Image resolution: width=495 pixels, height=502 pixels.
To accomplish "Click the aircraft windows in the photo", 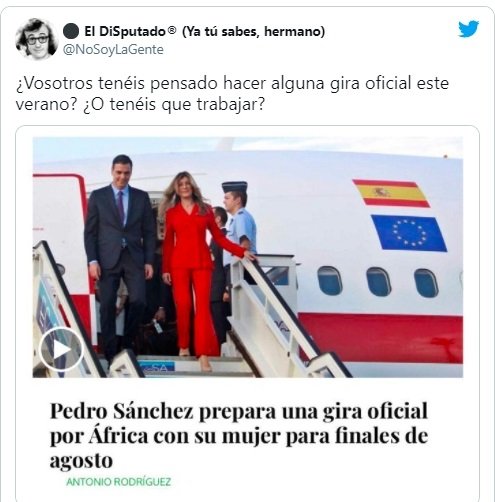I will click(x=378, y=282).
